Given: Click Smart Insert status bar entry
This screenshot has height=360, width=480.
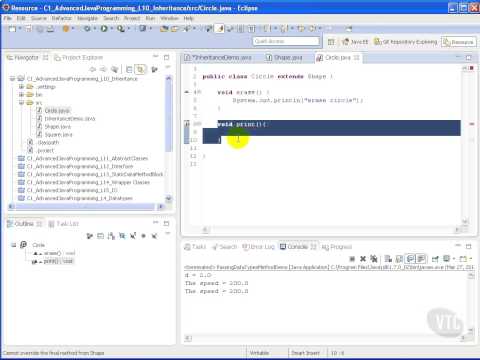Looking at the screenshot, I should click(x=305, y=353).
